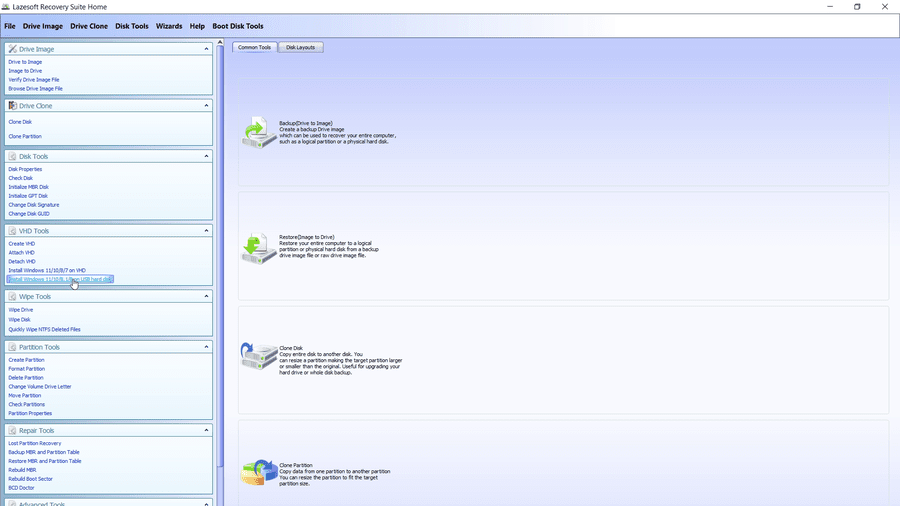Collapse the VHD Tools panel

207,231
